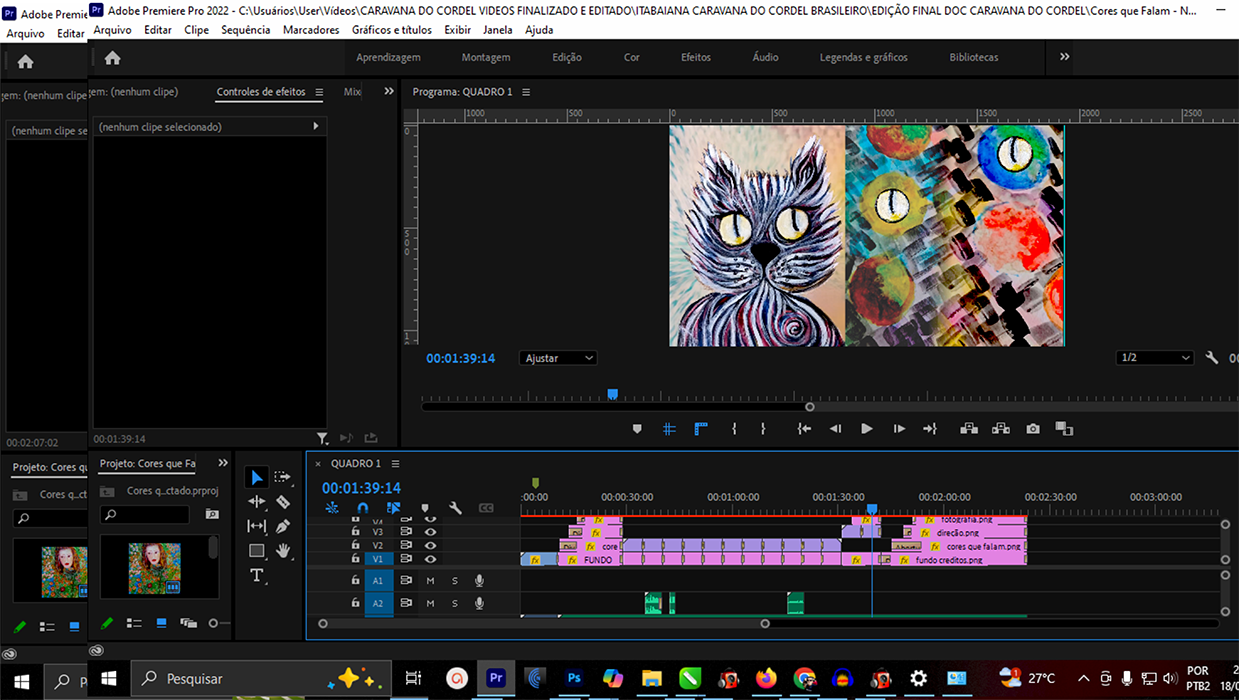Open timeline display settings wrench
This screenshot has width=1239, height=700.
click(x=456, y=508)
